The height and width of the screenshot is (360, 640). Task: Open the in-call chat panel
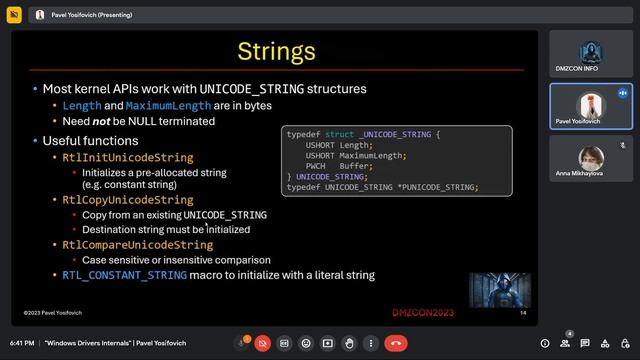tap(585, 344)
